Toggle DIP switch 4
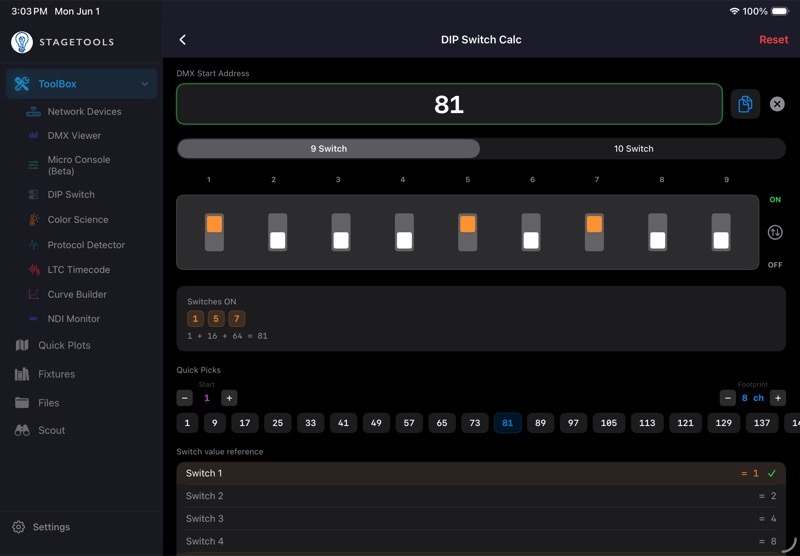 404,232
